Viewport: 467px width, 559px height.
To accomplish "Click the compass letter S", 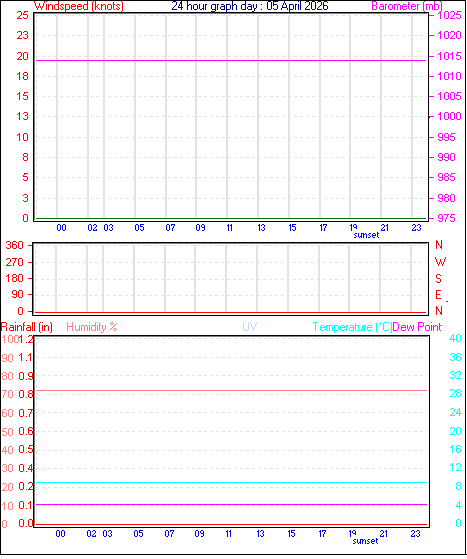I will pyautogui.click(x=438, y=278).
